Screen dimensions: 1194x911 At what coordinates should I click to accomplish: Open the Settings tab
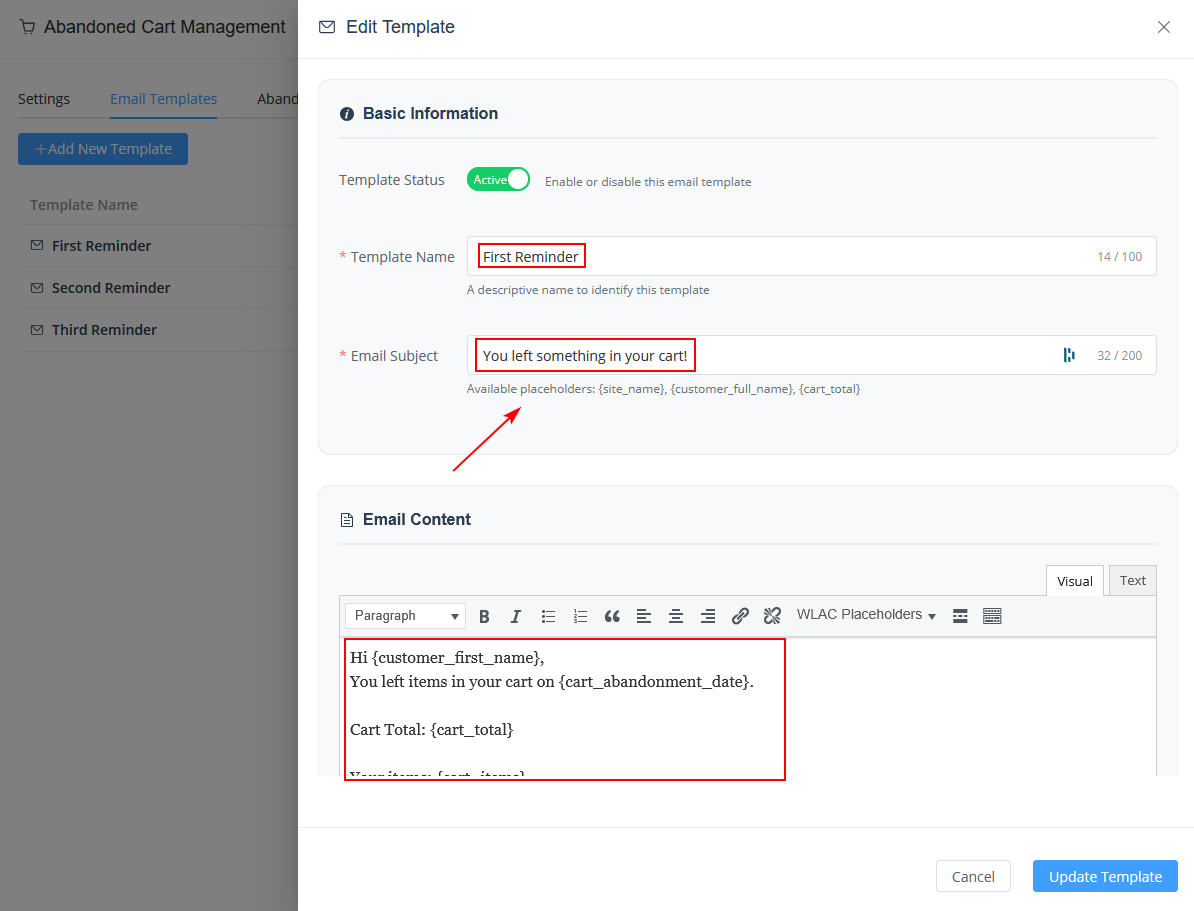click(x=43, y=98)
